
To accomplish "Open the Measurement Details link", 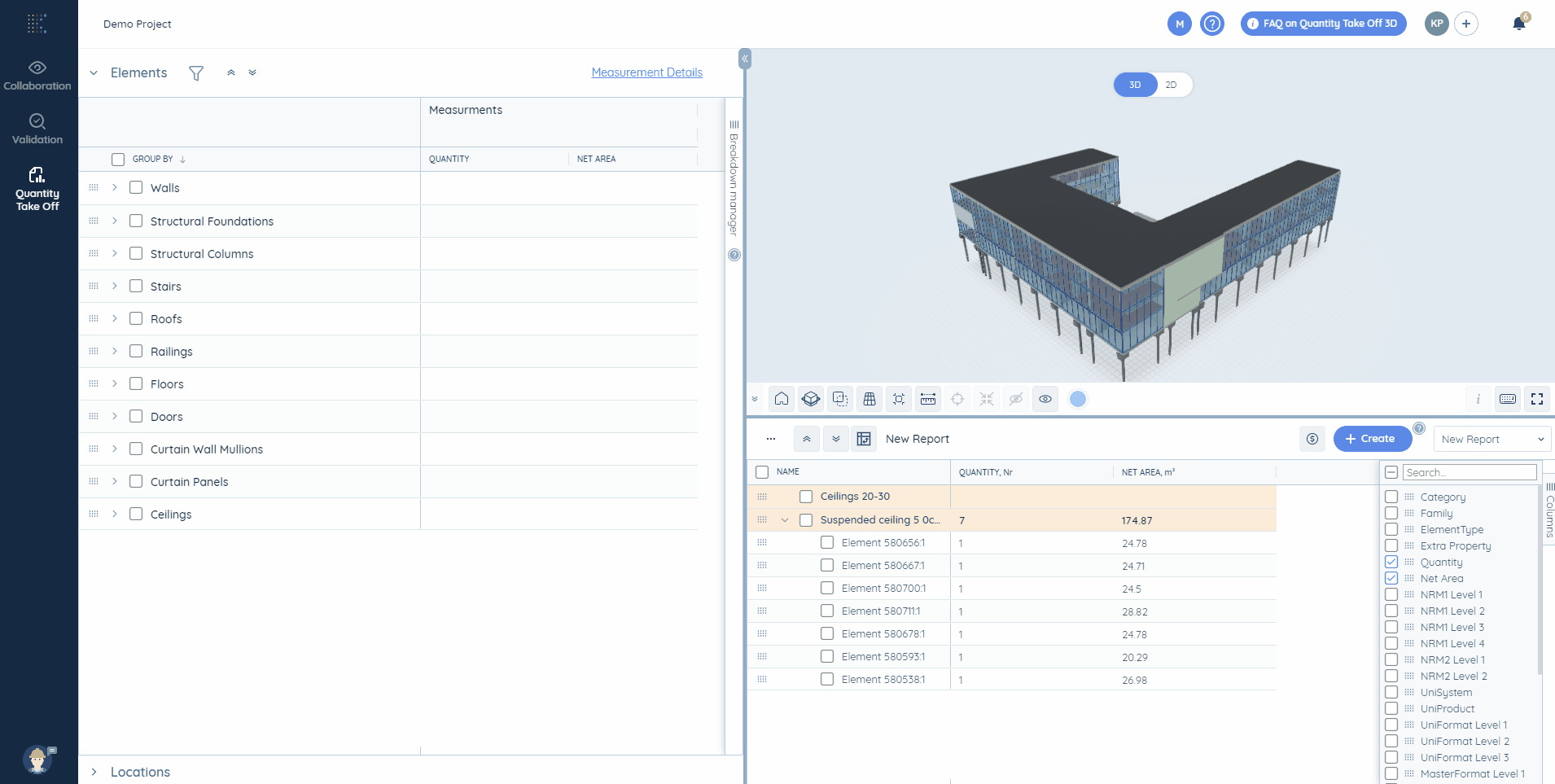I will click(646, 72).
